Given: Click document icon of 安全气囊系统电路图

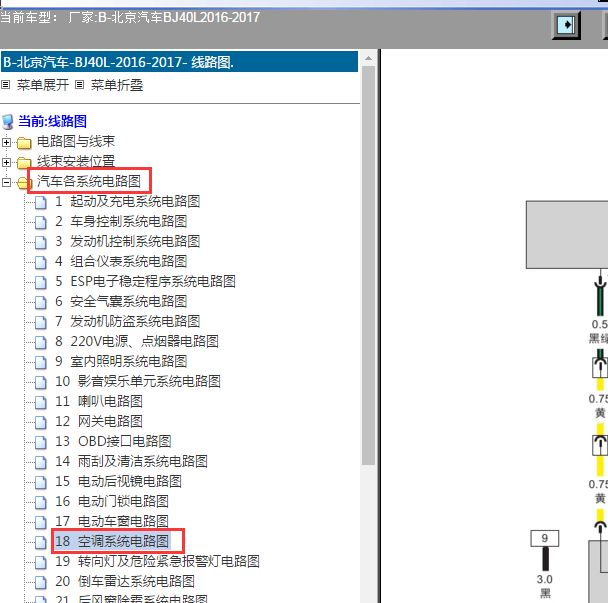Looking at the screenshot, I should coord(40,302).
